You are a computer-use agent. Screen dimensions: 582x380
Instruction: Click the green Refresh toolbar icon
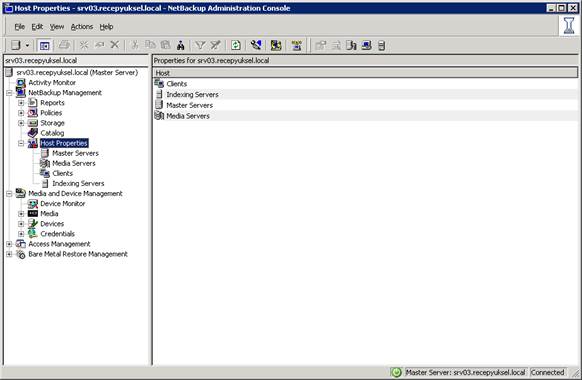tap(236, 45)
